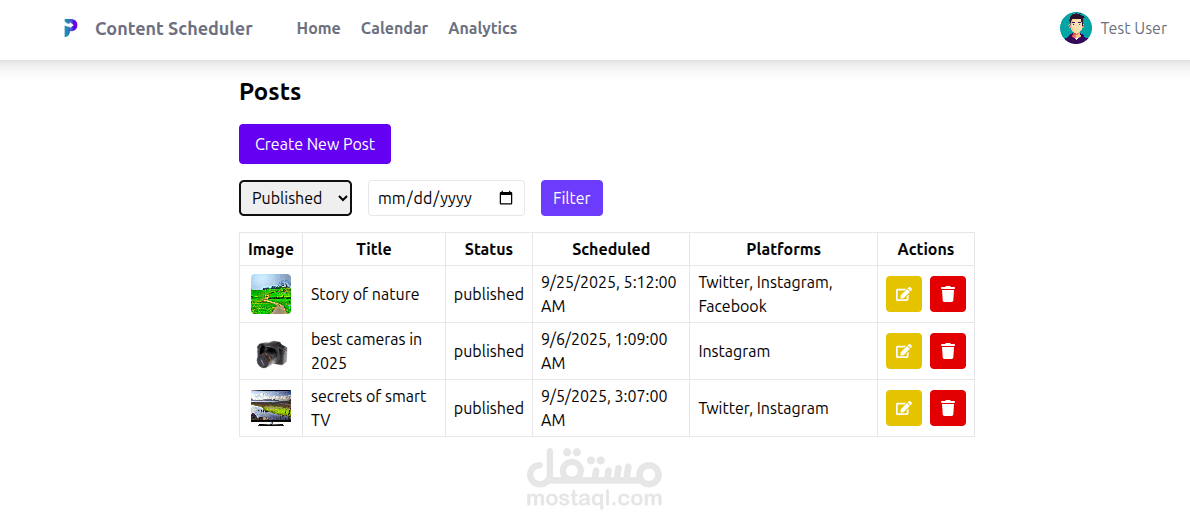Delete the secrets of smart TV post

[x=947, y=408]
